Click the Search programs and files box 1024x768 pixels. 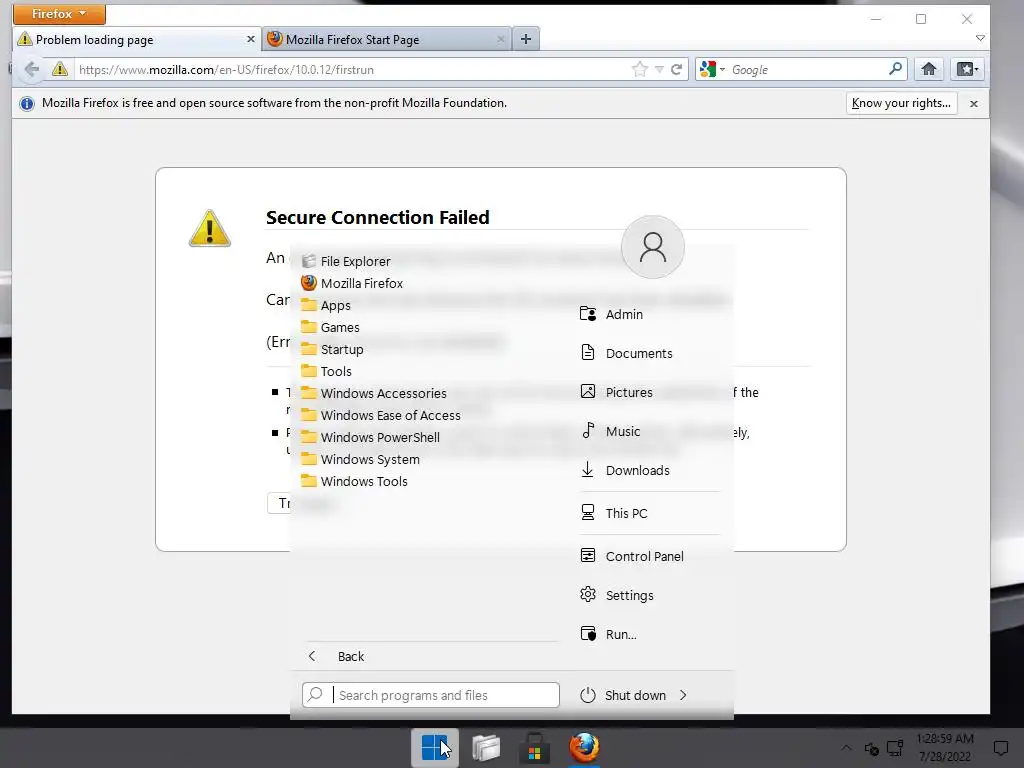click(x=431, y=695)
